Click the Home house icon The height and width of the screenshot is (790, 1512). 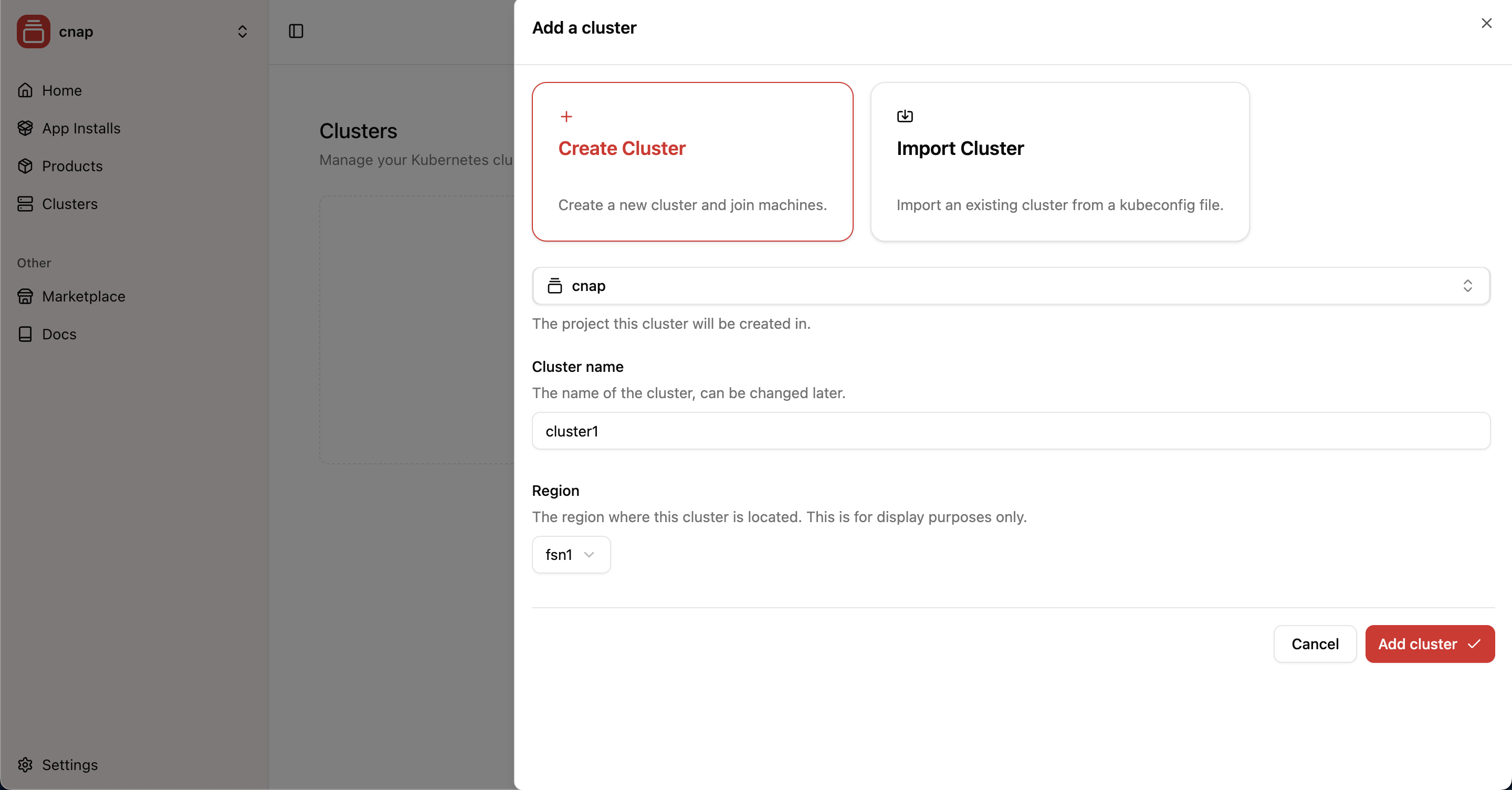[25, 90]
